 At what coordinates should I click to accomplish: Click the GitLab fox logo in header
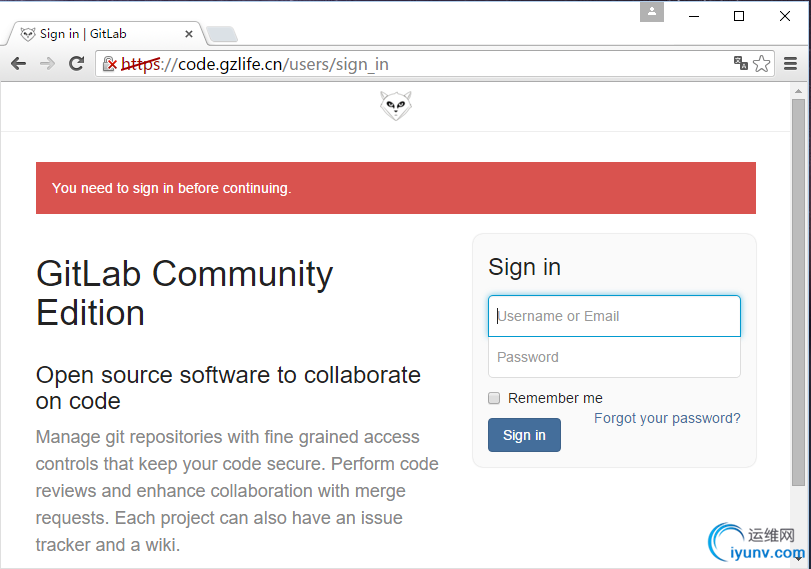point(396,106)
